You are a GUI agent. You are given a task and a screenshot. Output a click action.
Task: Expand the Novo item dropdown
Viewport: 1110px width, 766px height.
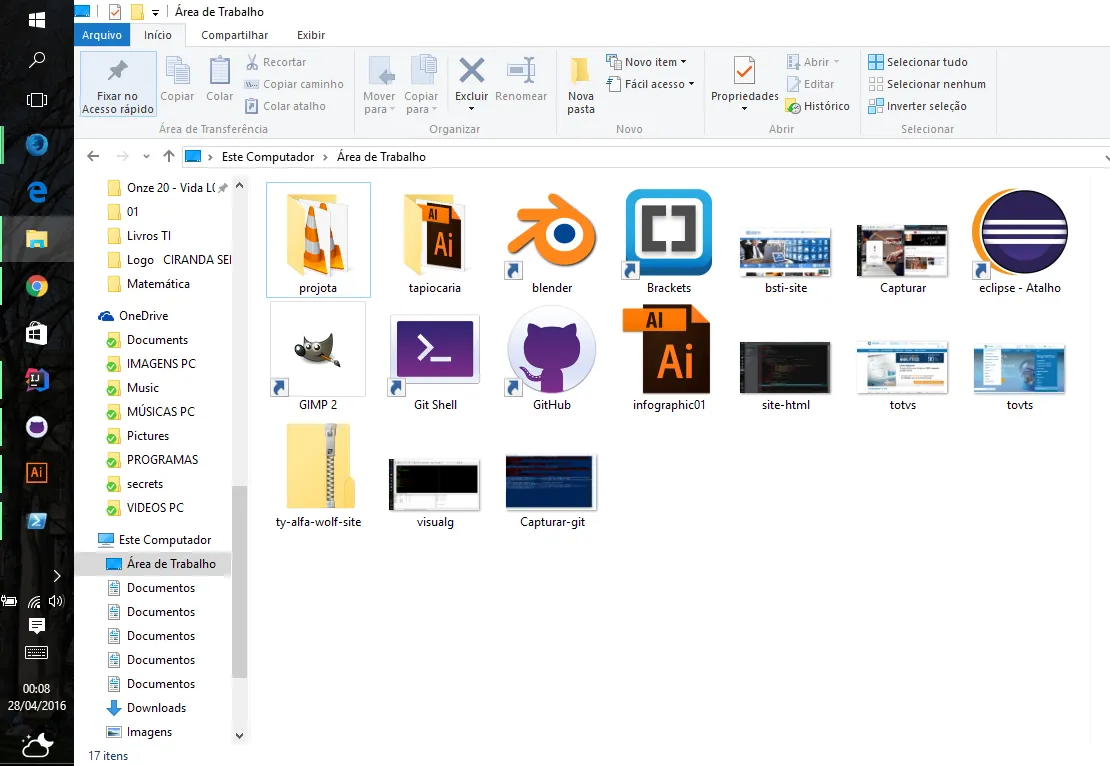648,62
